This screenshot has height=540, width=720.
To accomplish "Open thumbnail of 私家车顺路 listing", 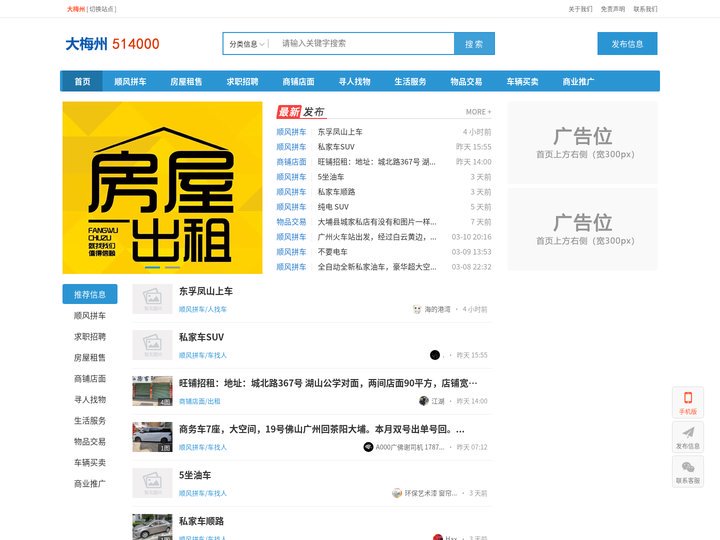I will [152, 527].
